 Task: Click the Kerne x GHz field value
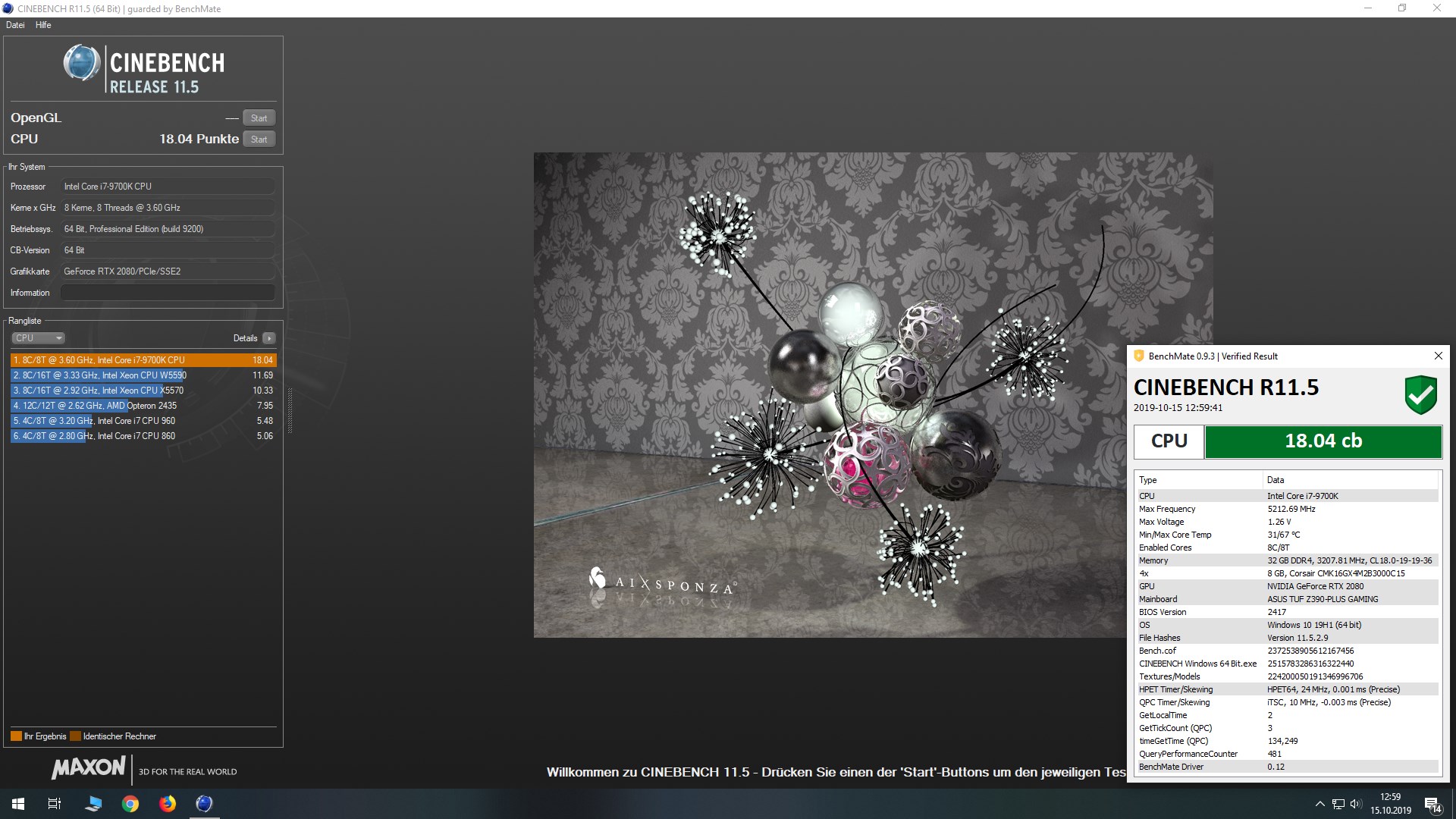[x=168, y=208]
